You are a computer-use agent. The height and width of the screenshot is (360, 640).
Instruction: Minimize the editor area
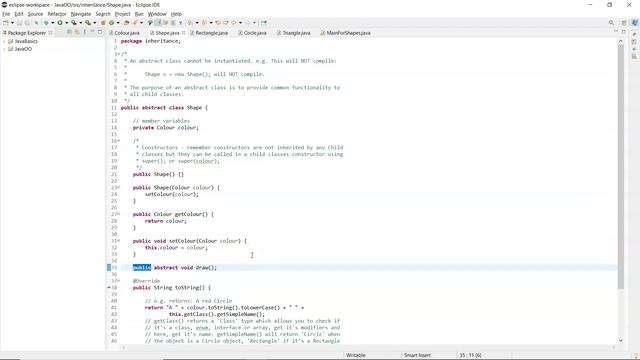tap(616, 32)
